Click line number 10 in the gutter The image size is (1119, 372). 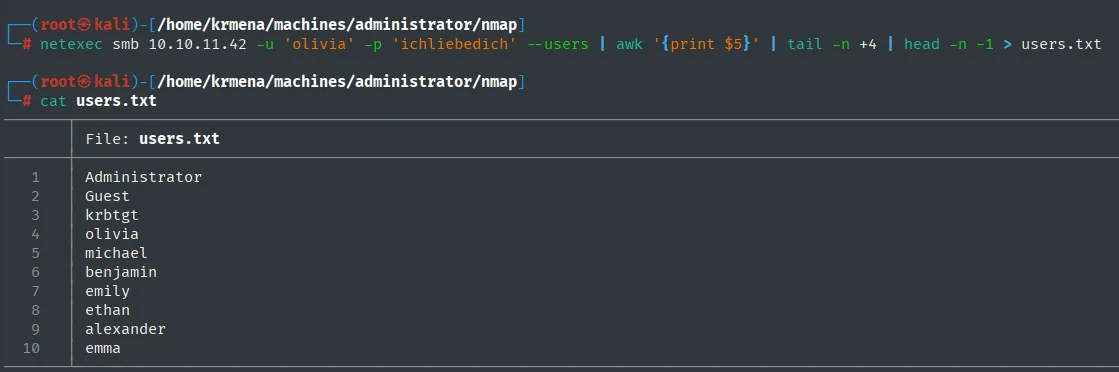[x=32, y=348]
